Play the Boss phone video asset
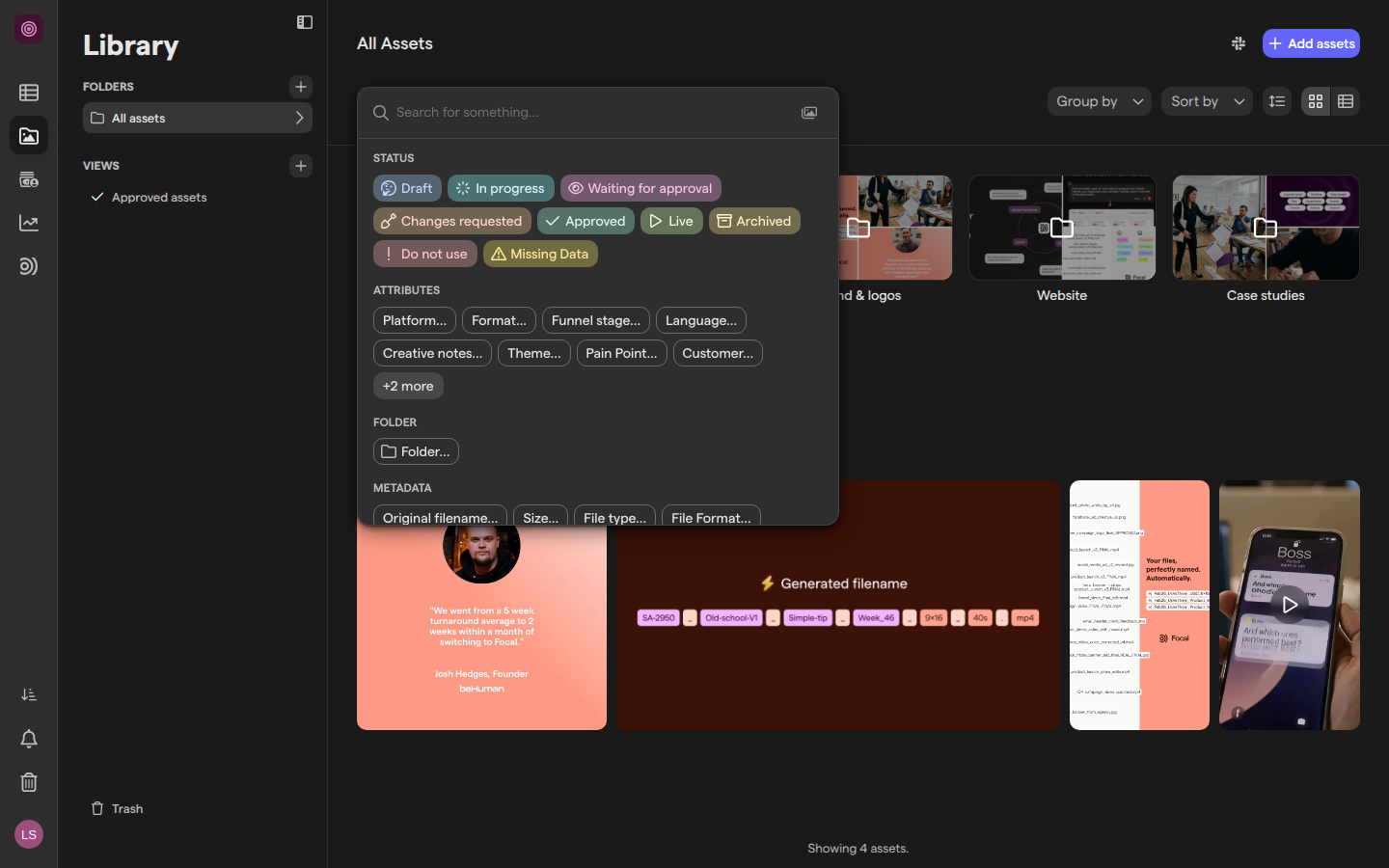 point(1290,605)
